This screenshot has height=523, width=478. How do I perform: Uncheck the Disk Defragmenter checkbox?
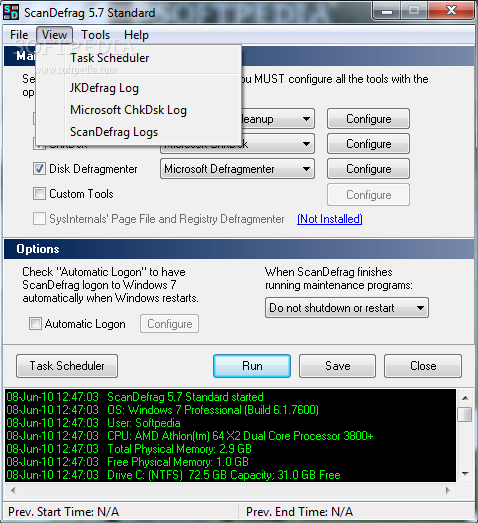tap(39, 169)
